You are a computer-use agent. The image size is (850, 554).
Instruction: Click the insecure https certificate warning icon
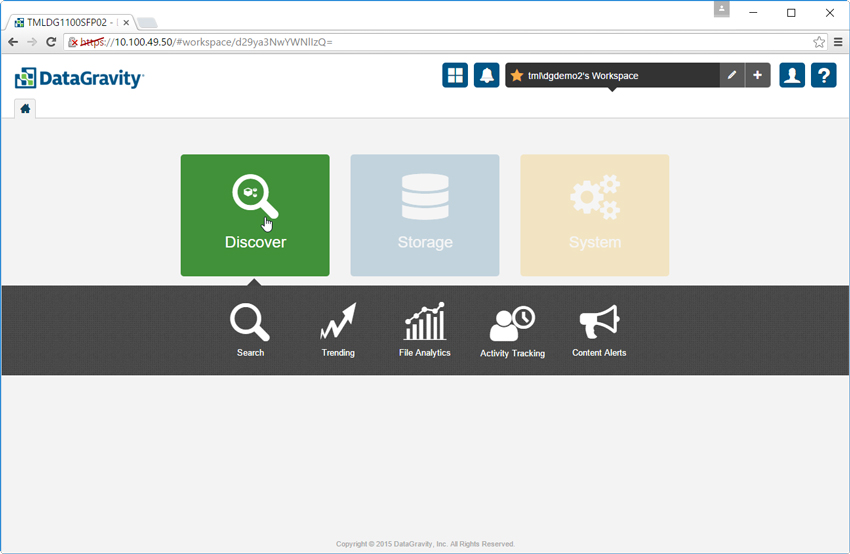click(73, 42)
